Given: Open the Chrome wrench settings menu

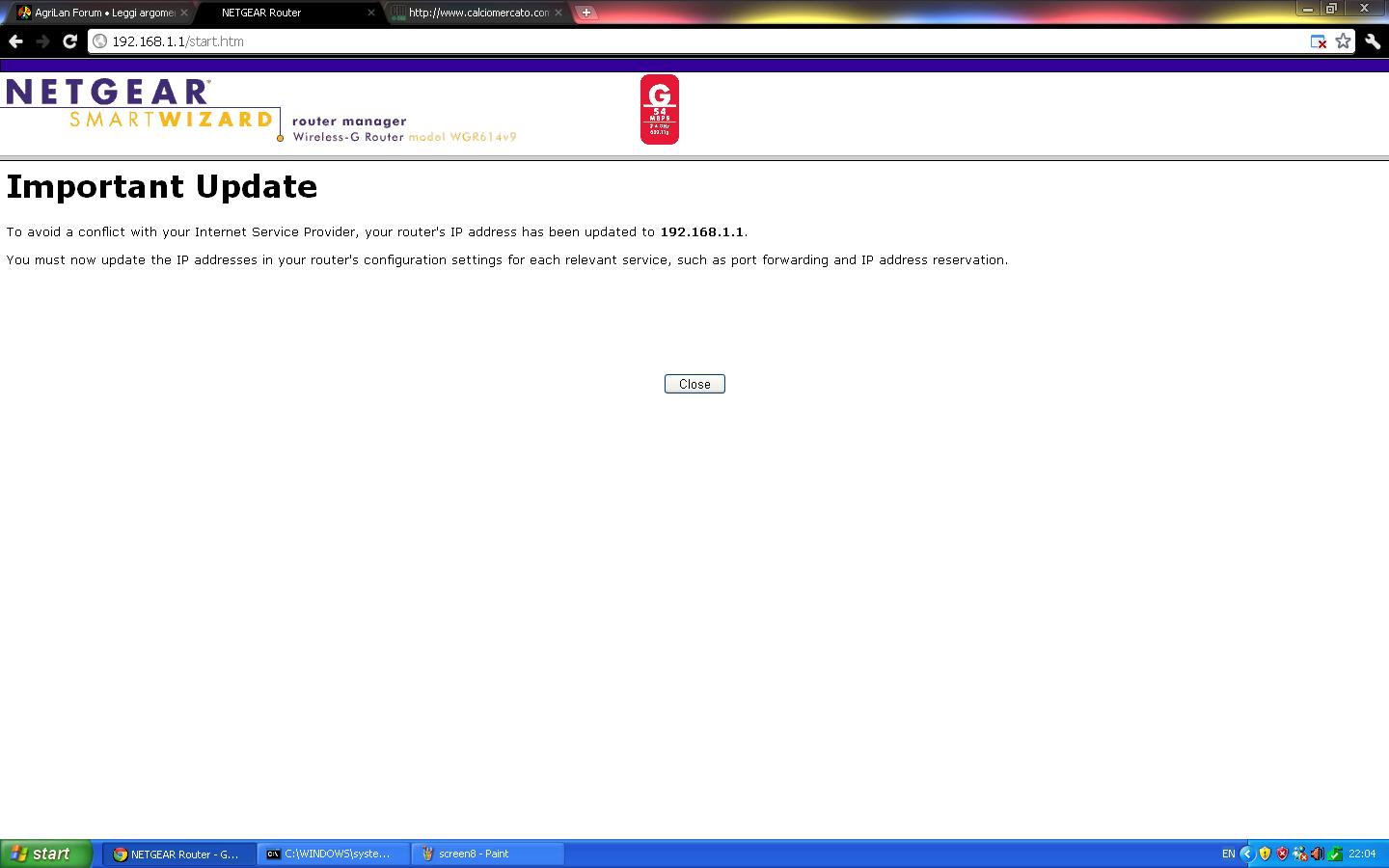Looking at the screenshot, I should point(1373,41).
